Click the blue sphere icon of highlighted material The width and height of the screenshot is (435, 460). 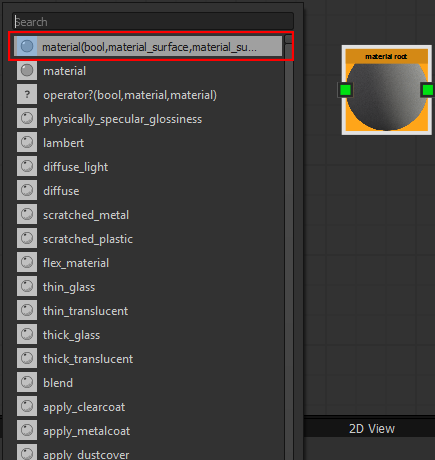coord(27,46)
